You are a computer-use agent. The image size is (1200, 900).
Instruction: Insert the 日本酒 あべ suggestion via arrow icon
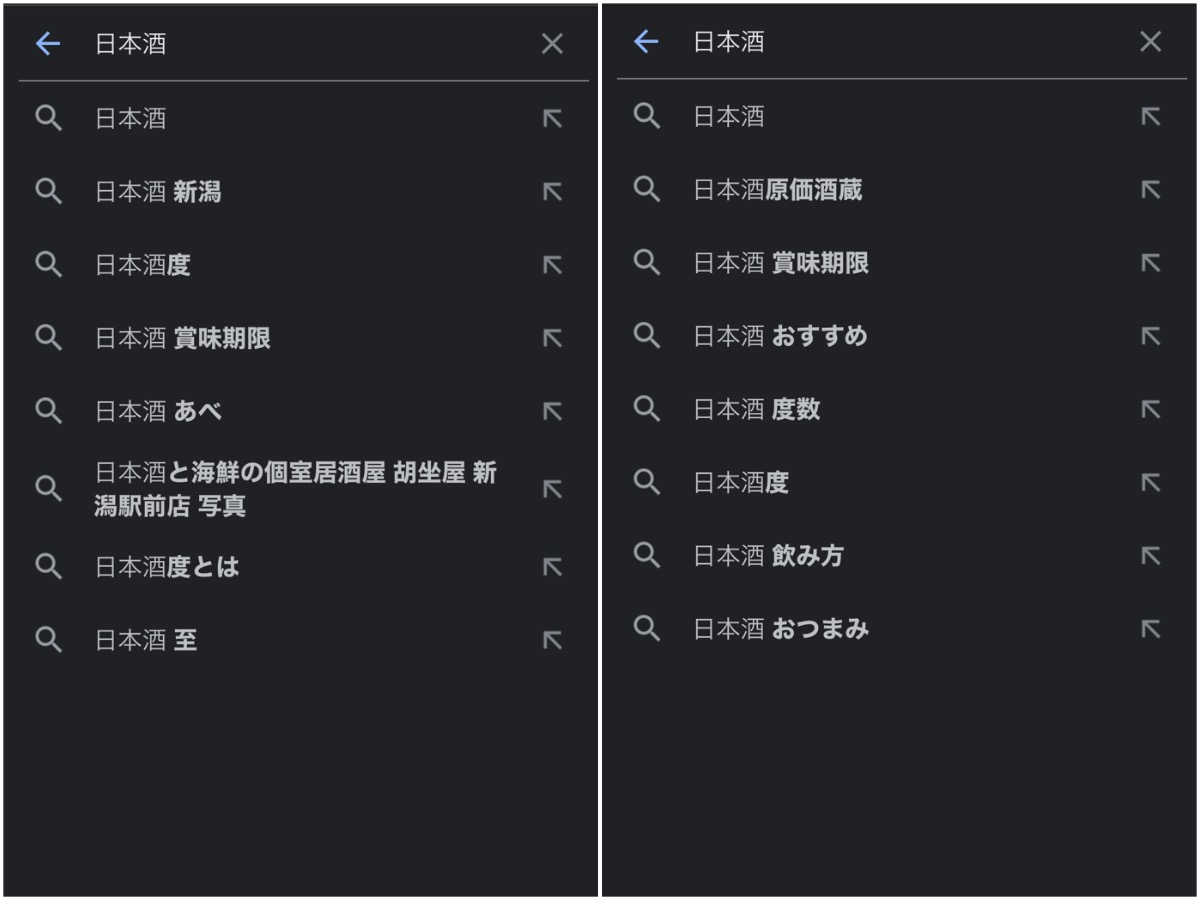552,411
